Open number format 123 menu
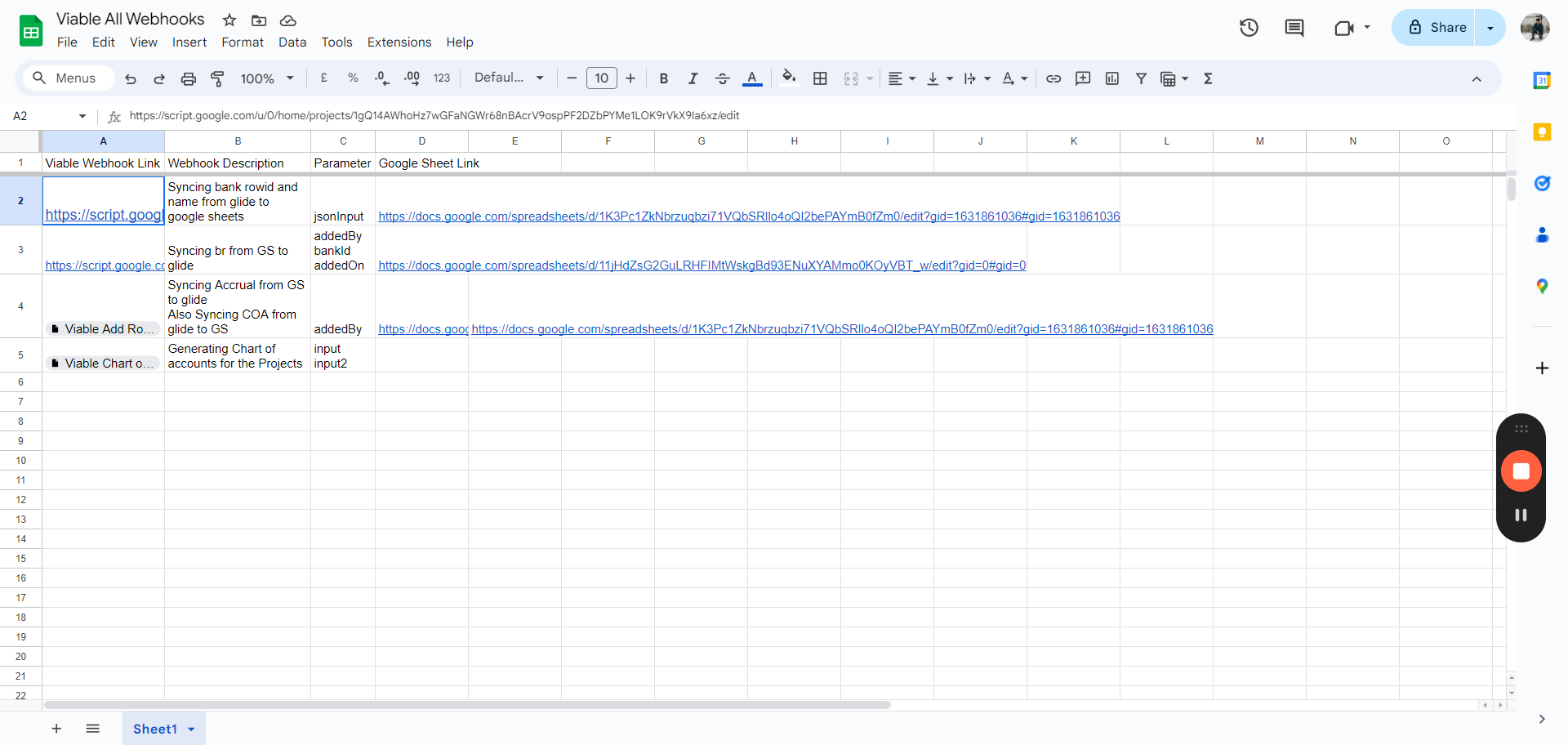The height and width of the screenshot is (745, 1568). click(442, 78)
